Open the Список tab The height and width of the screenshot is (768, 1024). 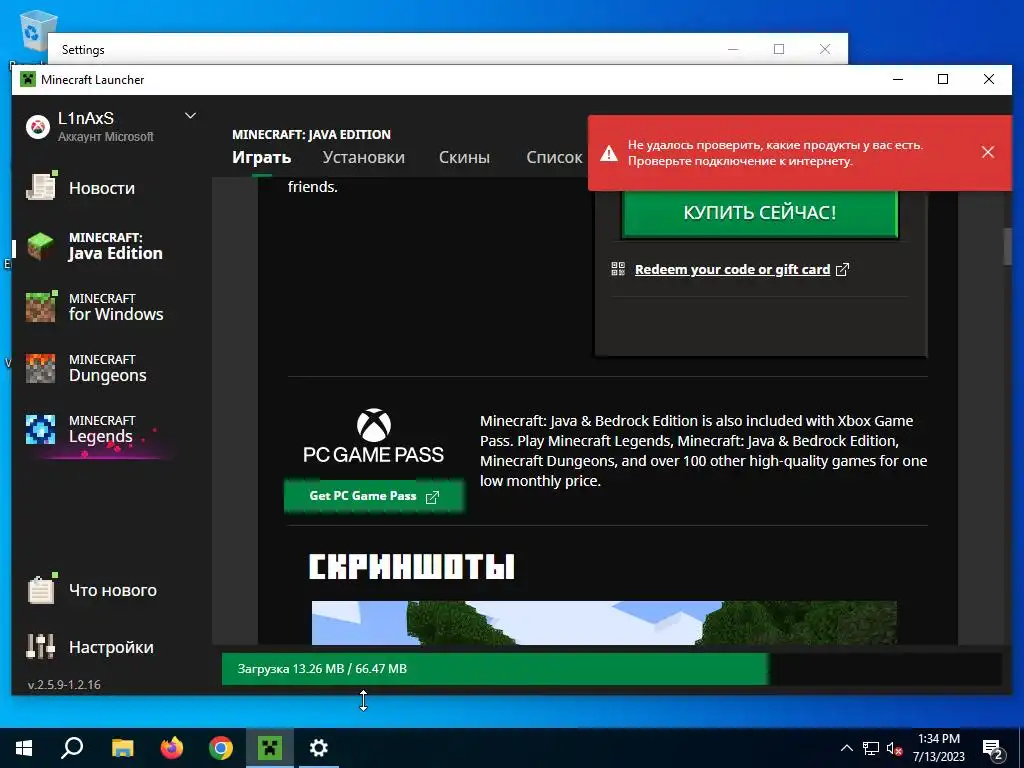(x=554, y=157)
